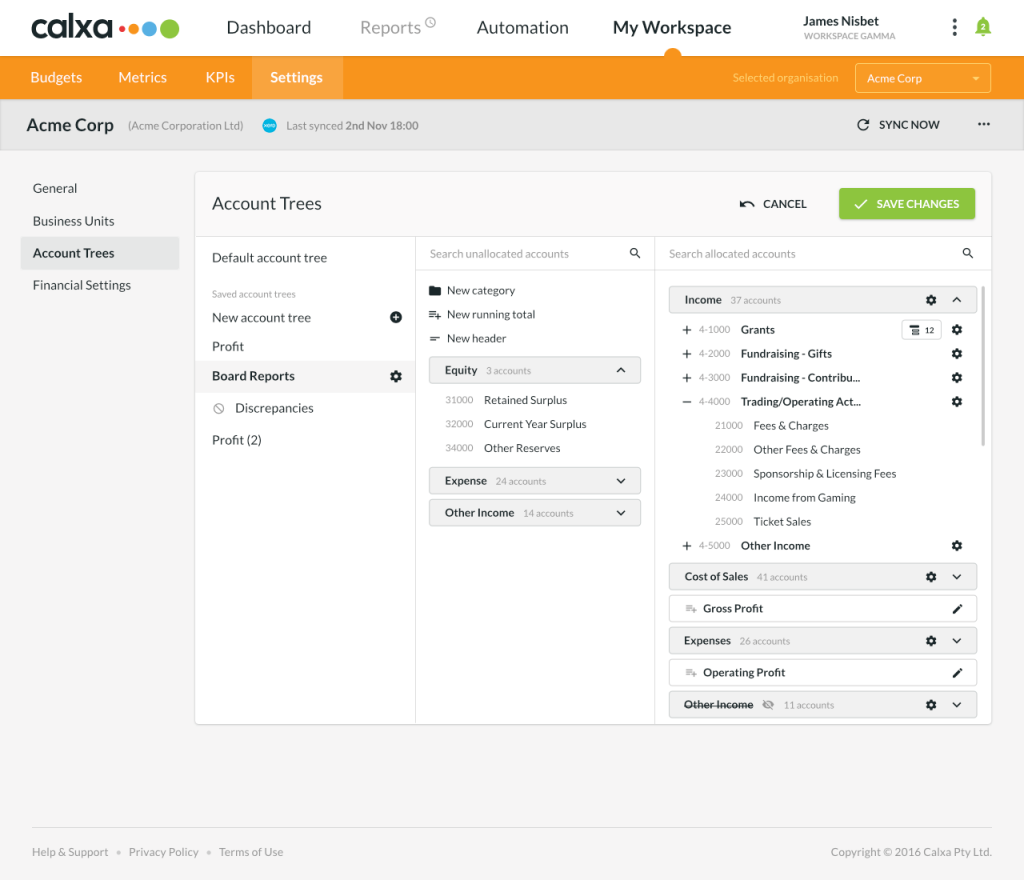Open gear settings for 4-5000 Other Income
1024x880 pixels.
[x=957, y=546]
